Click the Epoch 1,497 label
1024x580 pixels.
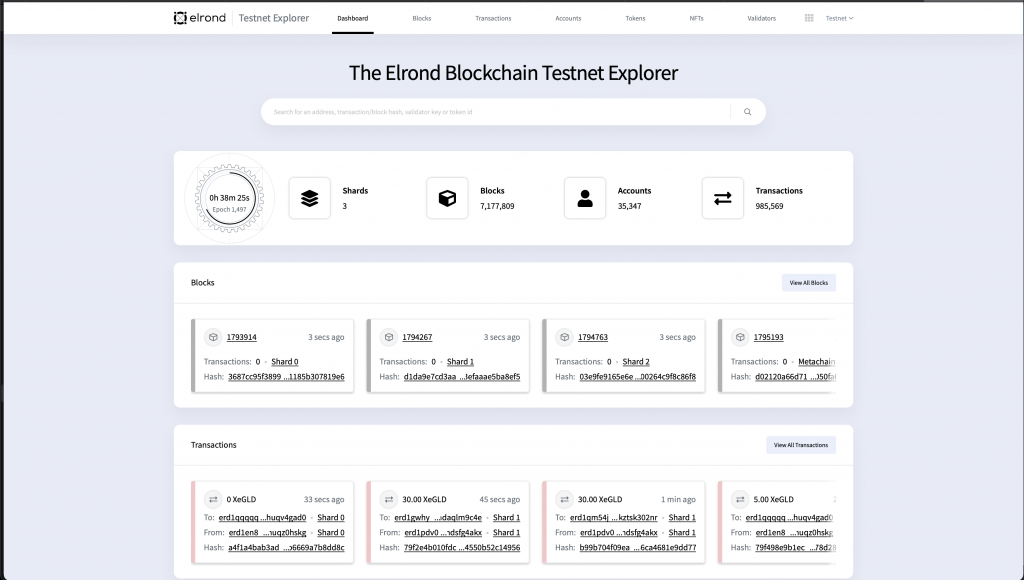click(x=229, y=210)
